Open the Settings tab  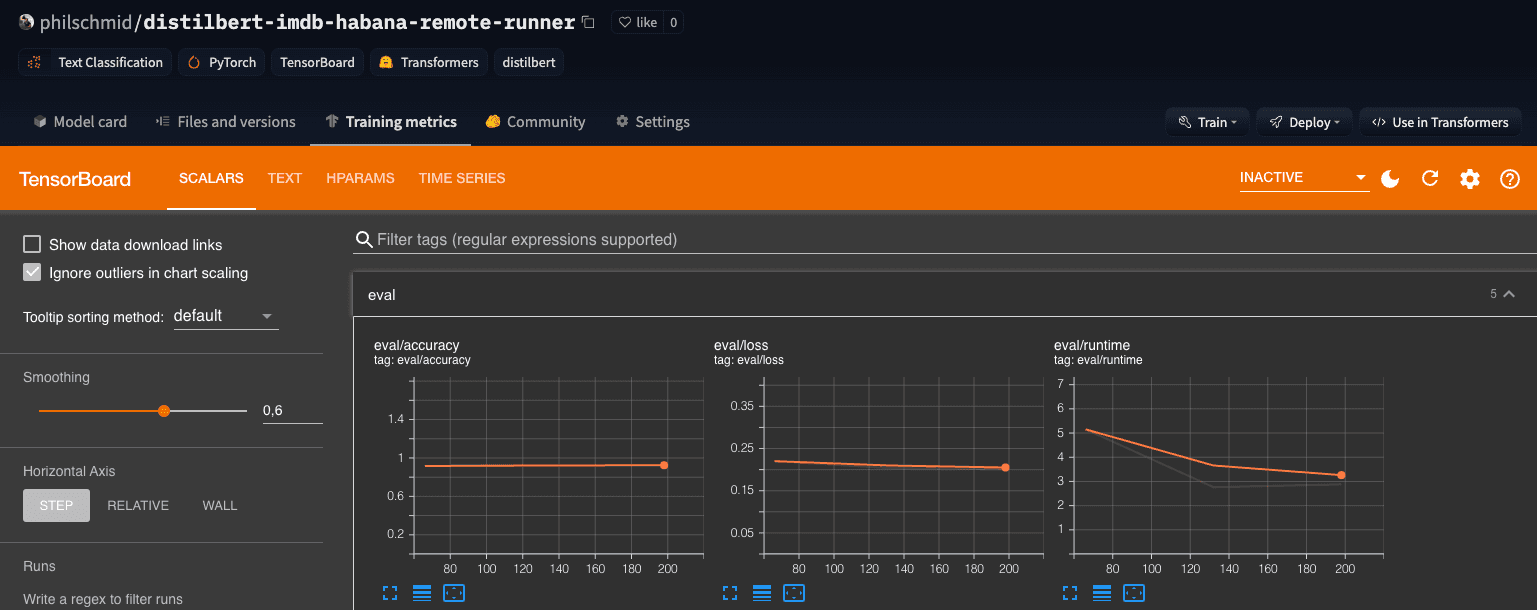coord(652,122)
